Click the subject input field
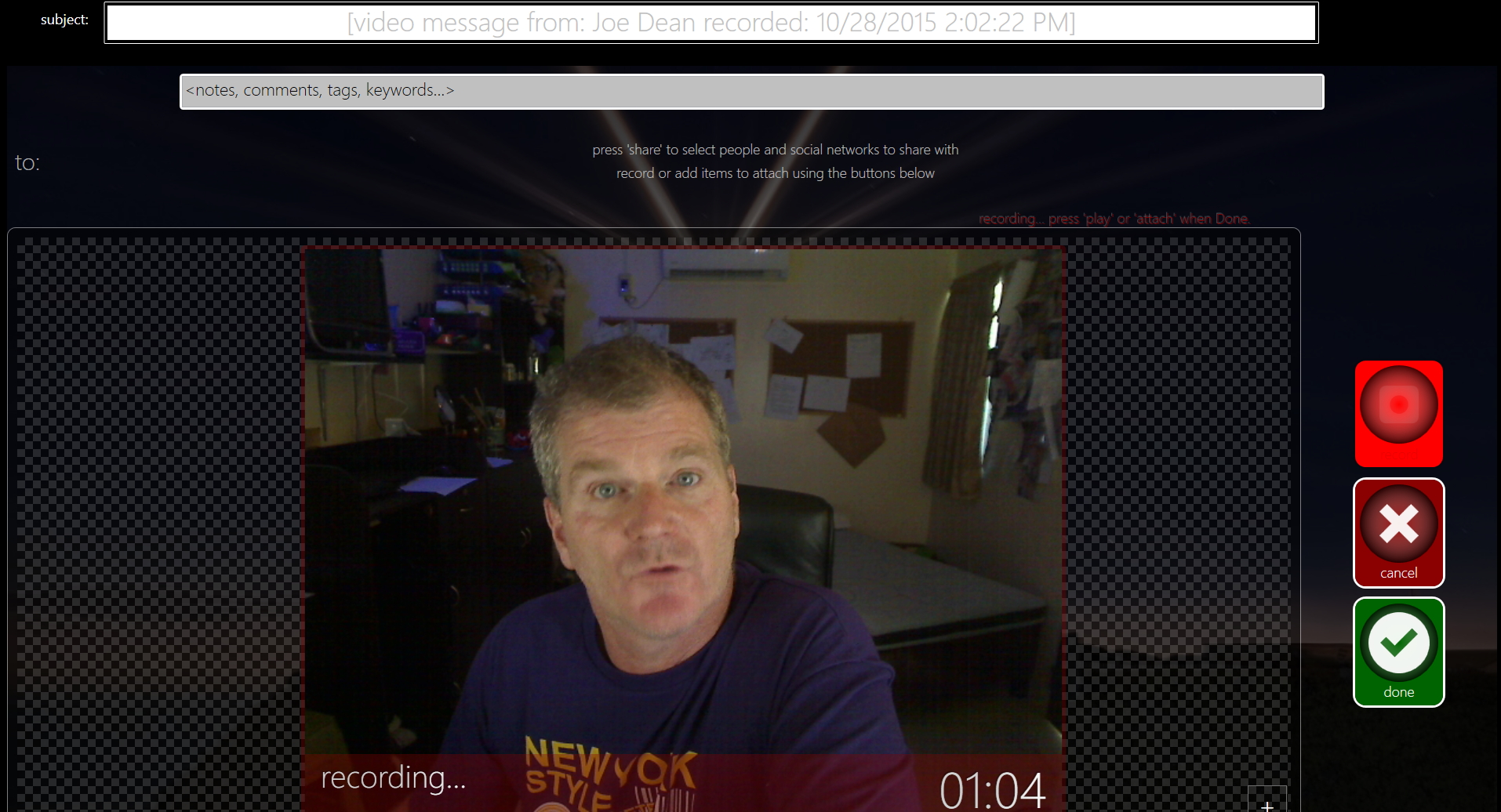The image size is (1501, 812). tap(711, 23)
